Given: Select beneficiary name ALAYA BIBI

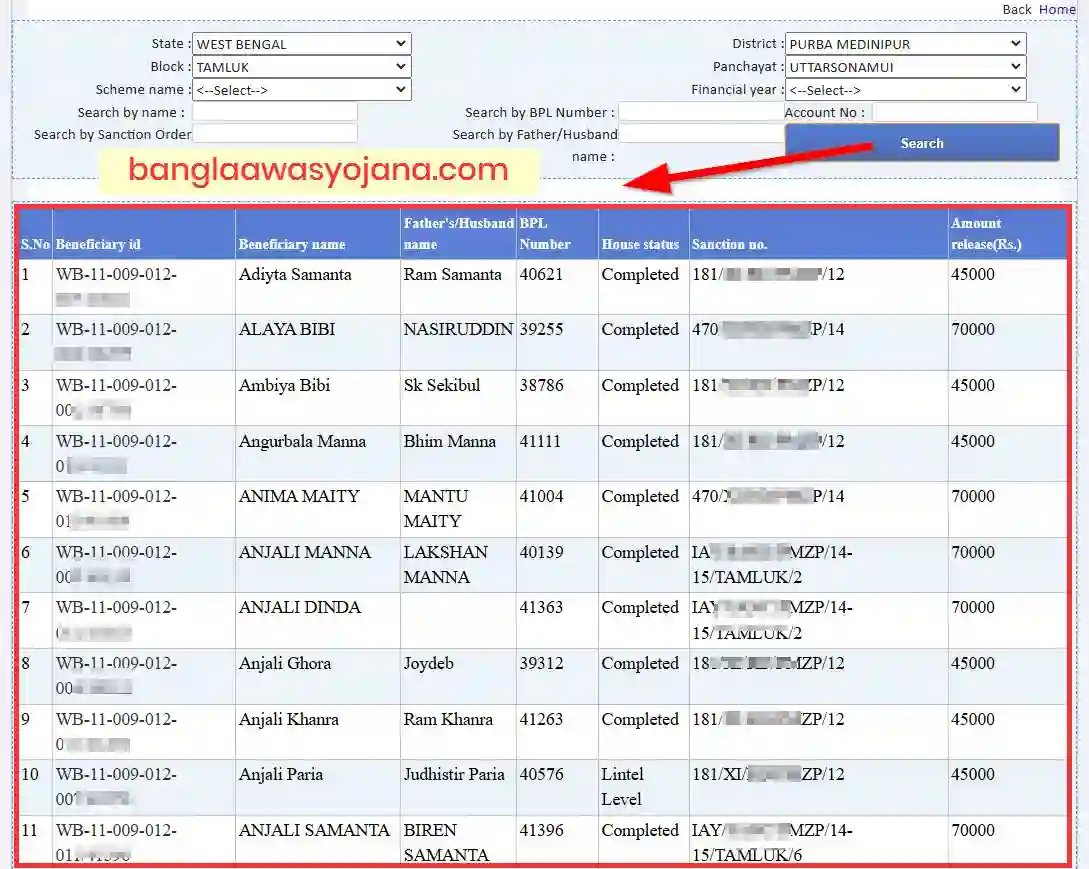Looking at the screenshot, I should point(287,329).
